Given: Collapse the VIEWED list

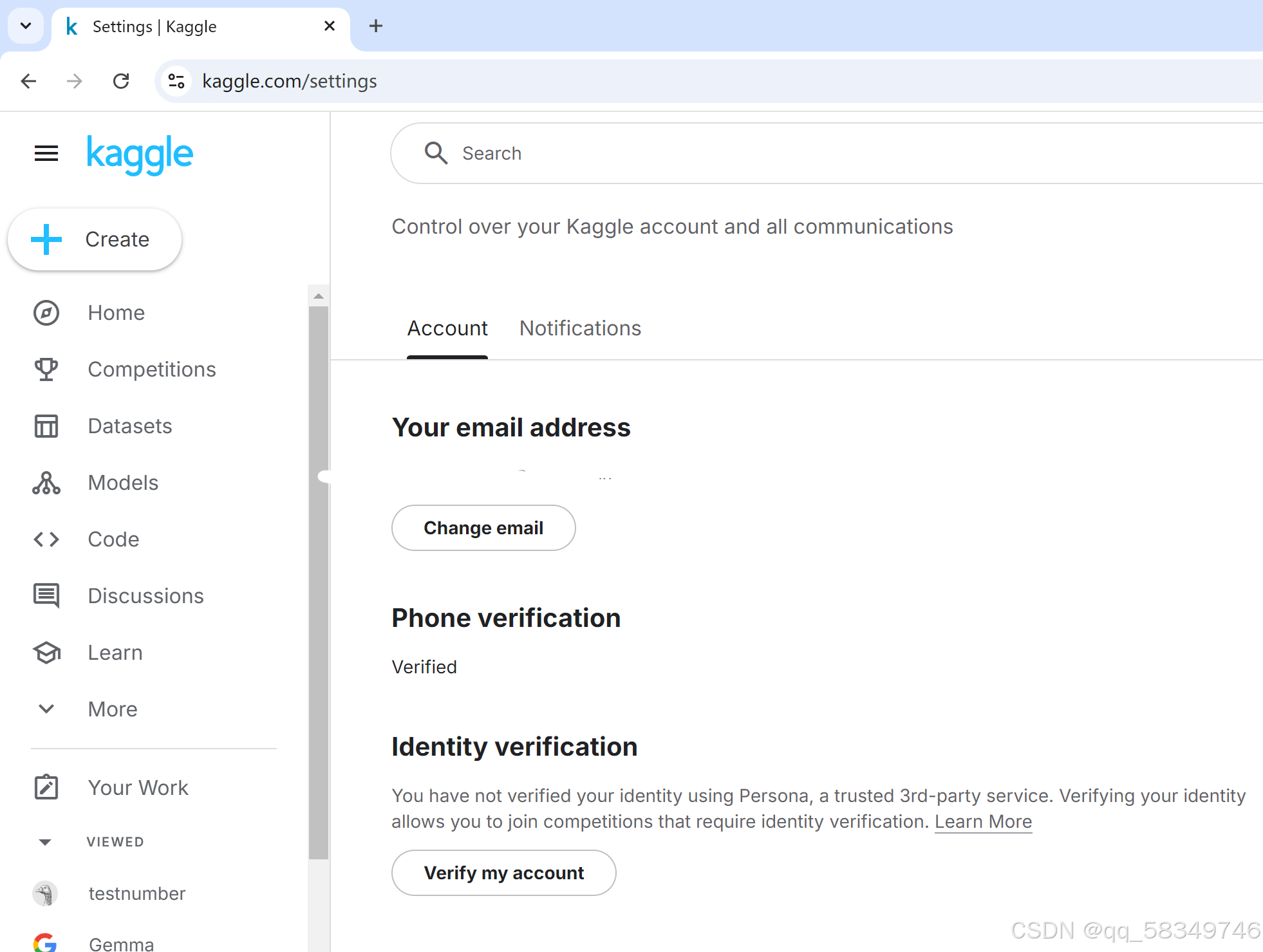Looking at the screenshot, I should click(x=45, y=842).
